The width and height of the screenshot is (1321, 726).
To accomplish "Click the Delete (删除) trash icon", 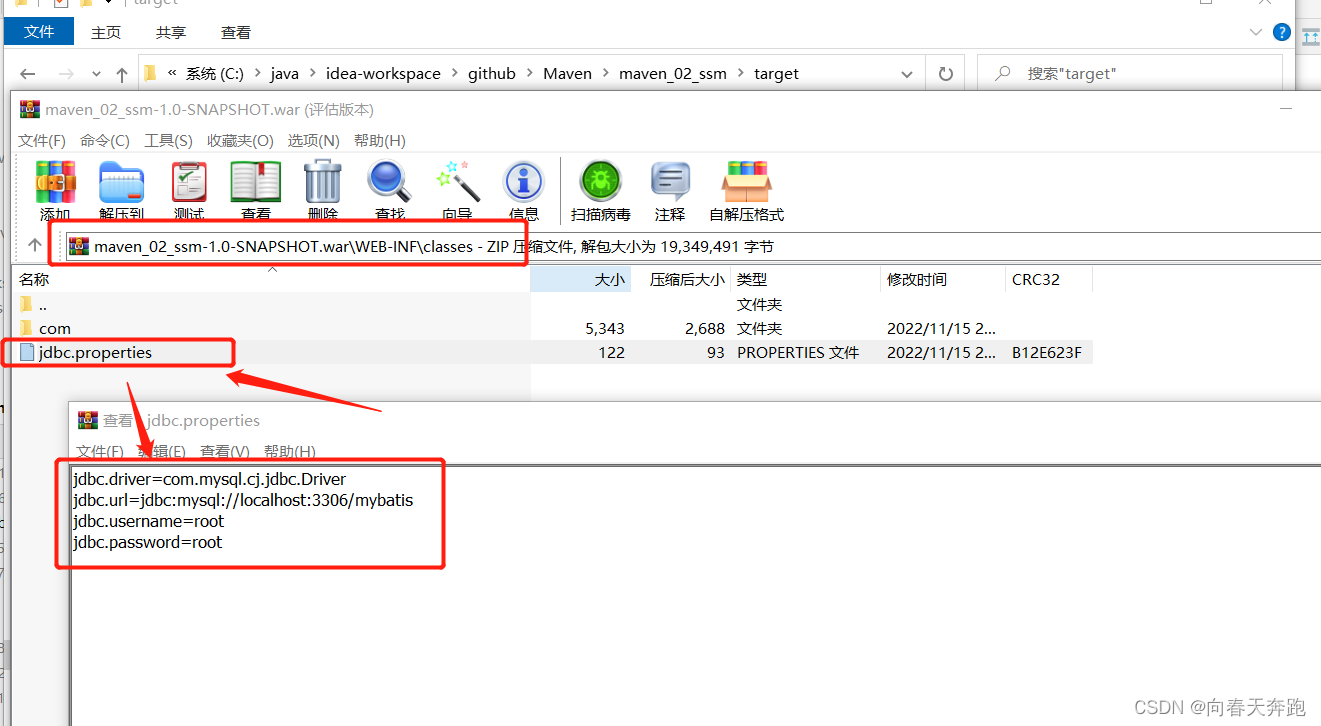I will pos(323,183).
